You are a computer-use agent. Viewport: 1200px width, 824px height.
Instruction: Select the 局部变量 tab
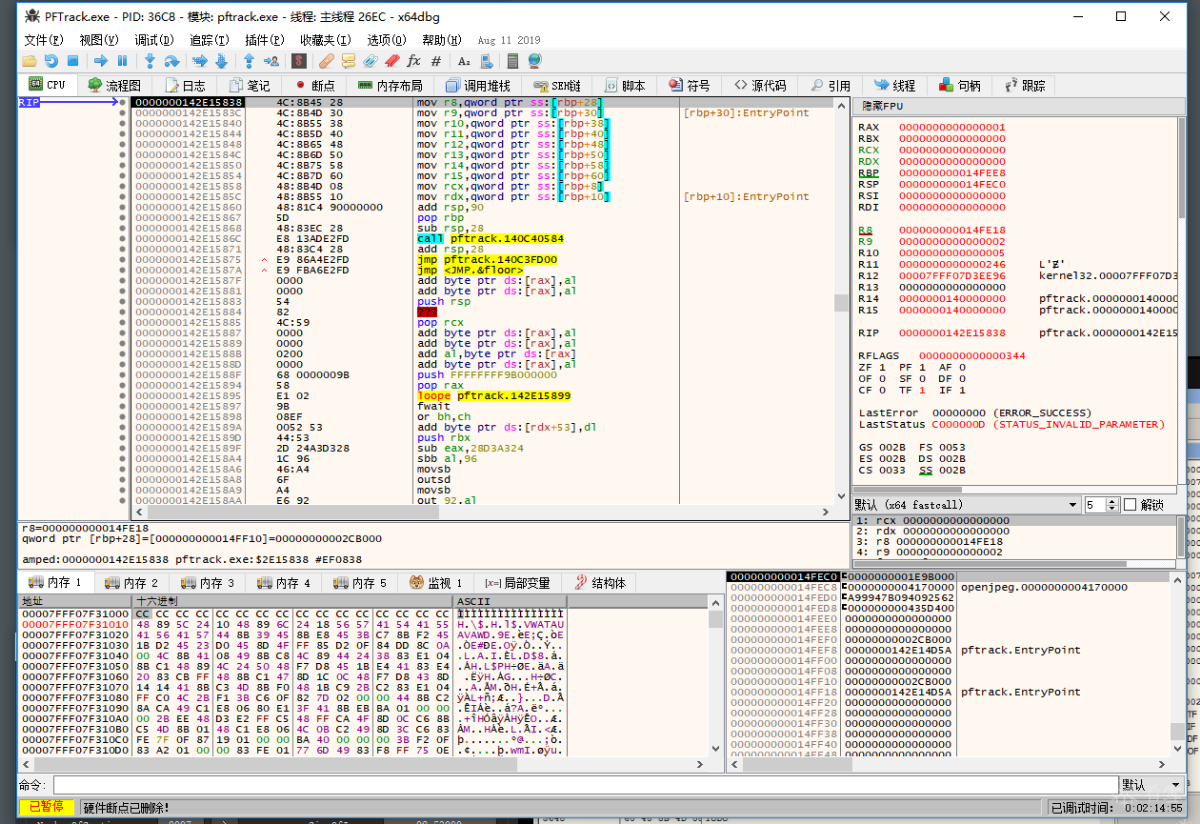click(x=518, y=583)
